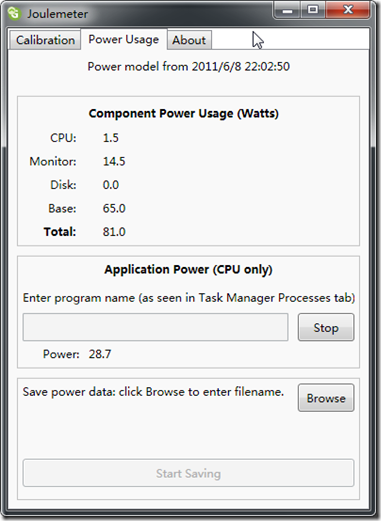The height and width of the screenshot is (521, 381).
Task: Switch to the Calibration tab
Action: pos(45,40)
